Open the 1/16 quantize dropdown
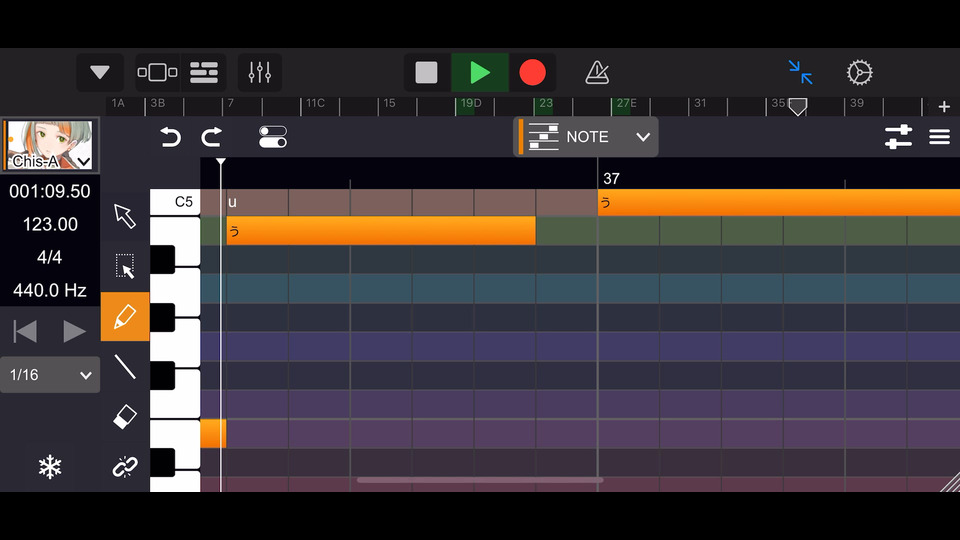 point(50,375)
